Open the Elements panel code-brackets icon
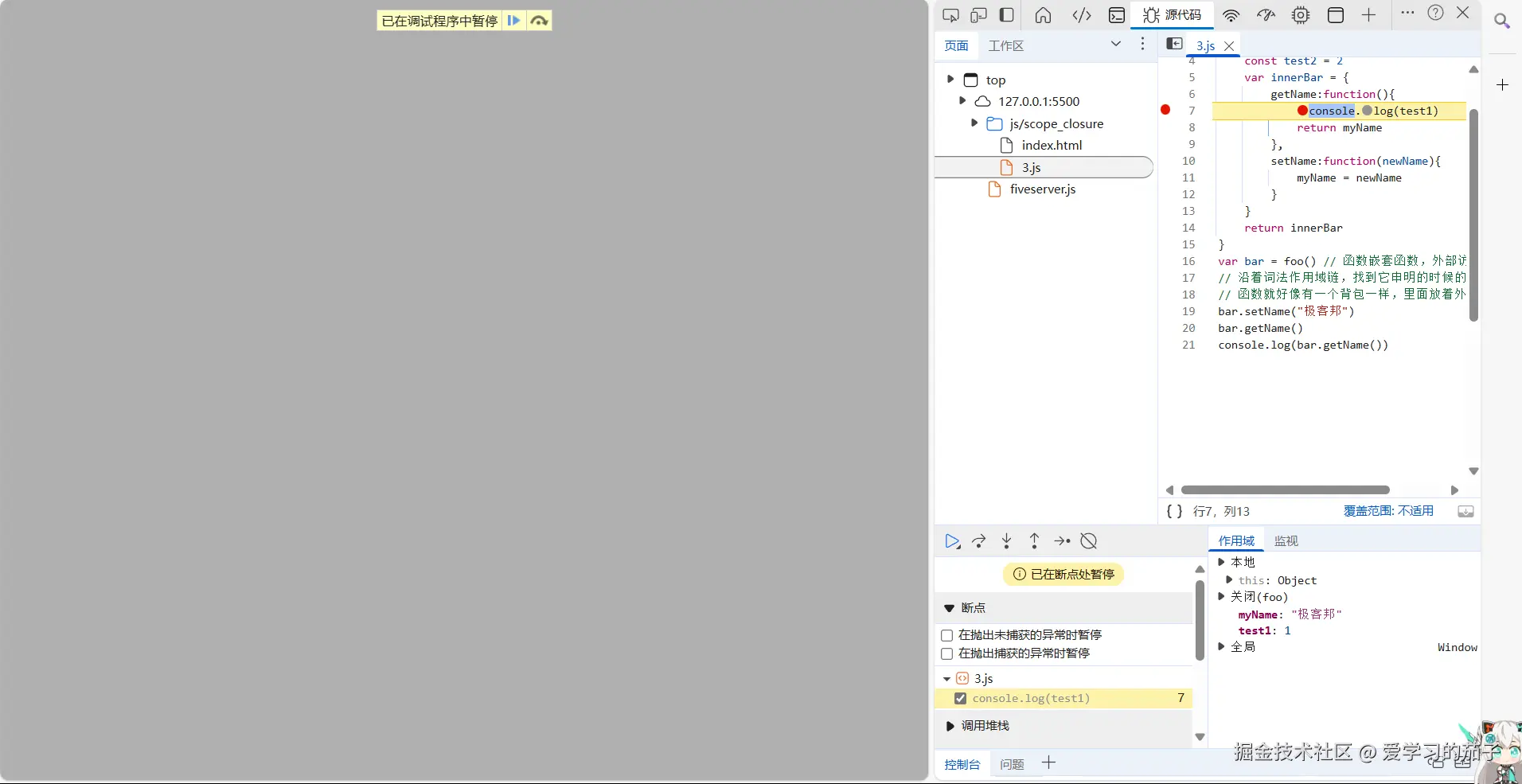The height and width of the screenshot is (784, 1522). (x=1082, y=15)
